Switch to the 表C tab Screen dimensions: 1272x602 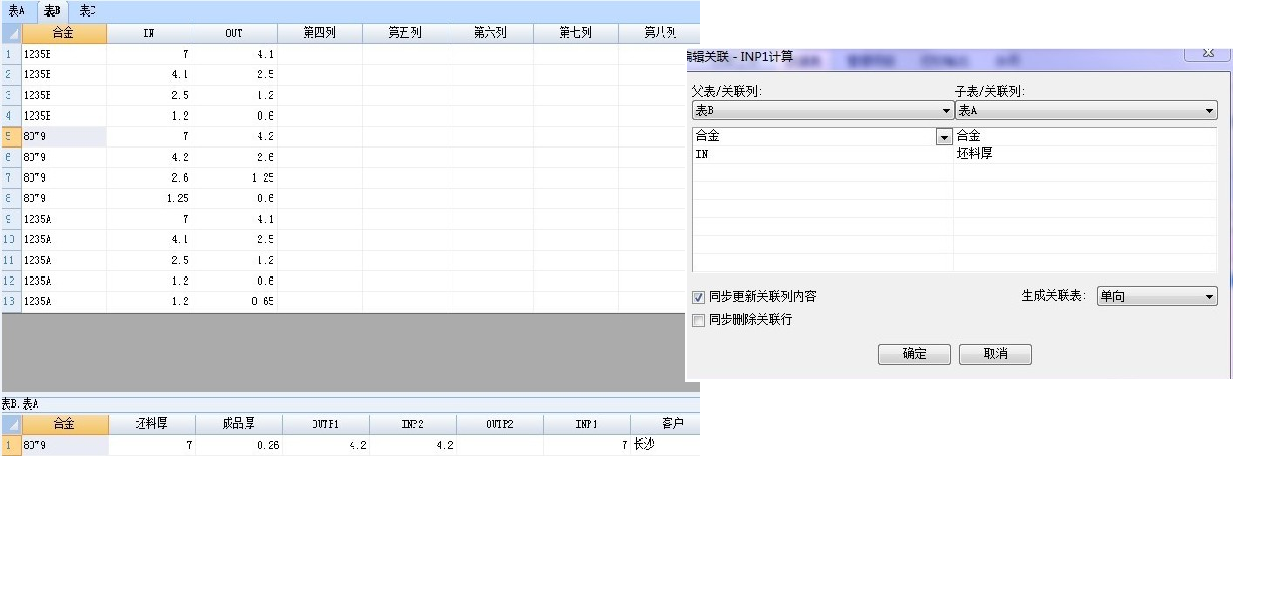pyautogui.click(x=87, y=11)
